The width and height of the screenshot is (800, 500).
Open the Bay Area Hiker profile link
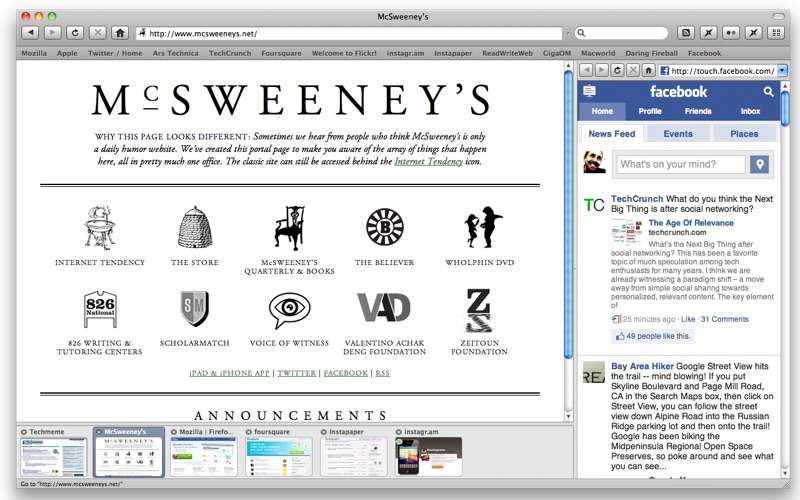(642, 366)
